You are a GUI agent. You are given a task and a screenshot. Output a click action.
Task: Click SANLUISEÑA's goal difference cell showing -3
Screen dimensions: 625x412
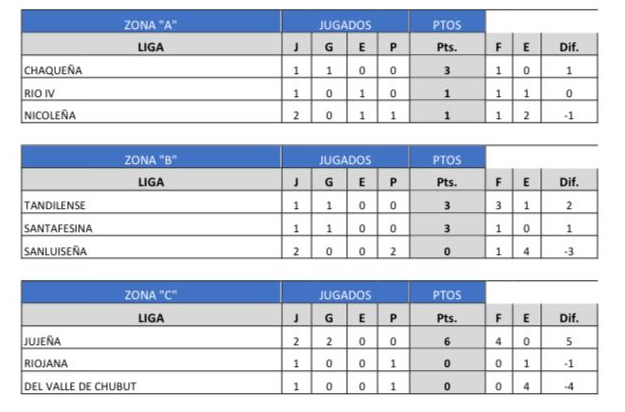point(569,247)
